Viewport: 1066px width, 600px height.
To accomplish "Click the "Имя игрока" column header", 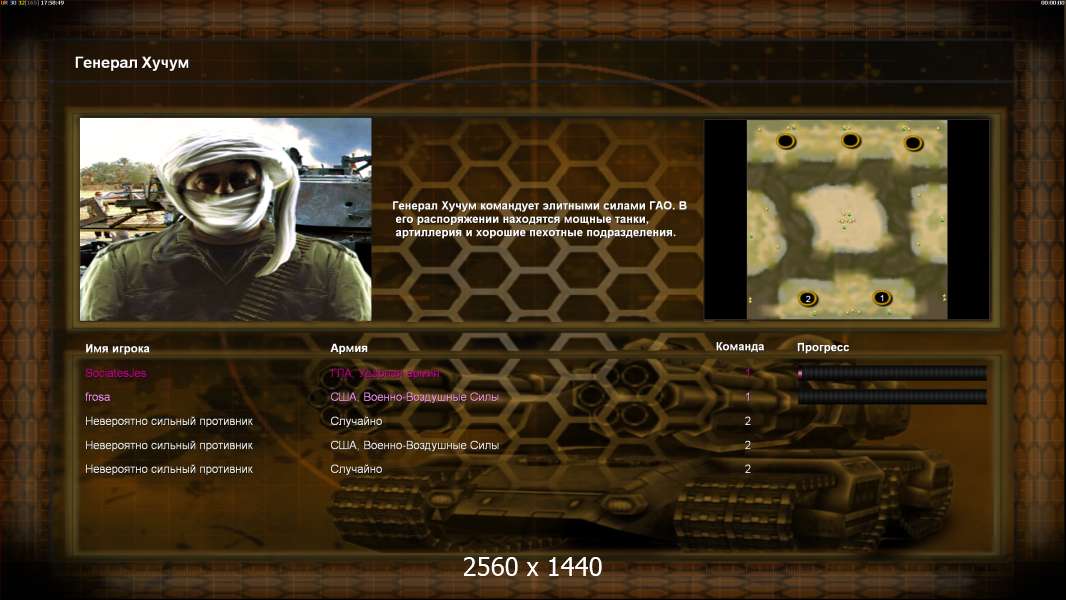I will tap(117, 349).
